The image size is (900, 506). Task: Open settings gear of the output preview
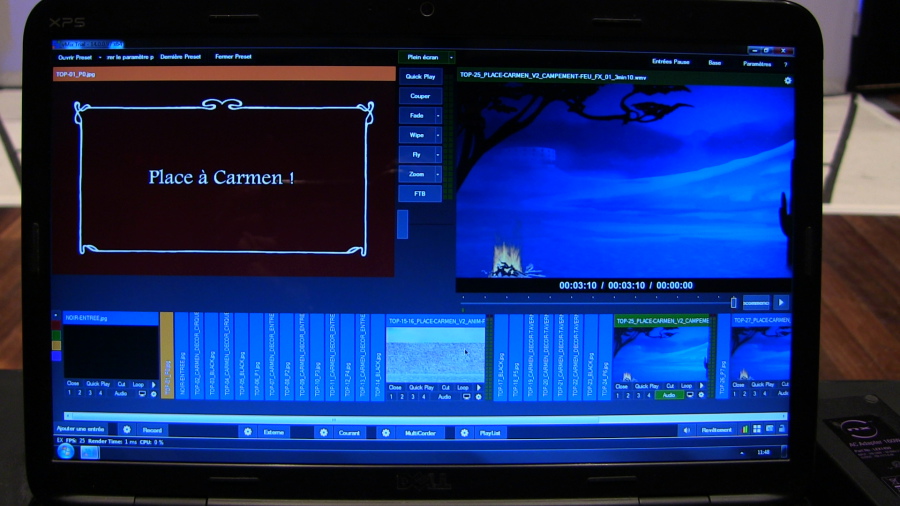click(787, 80)
